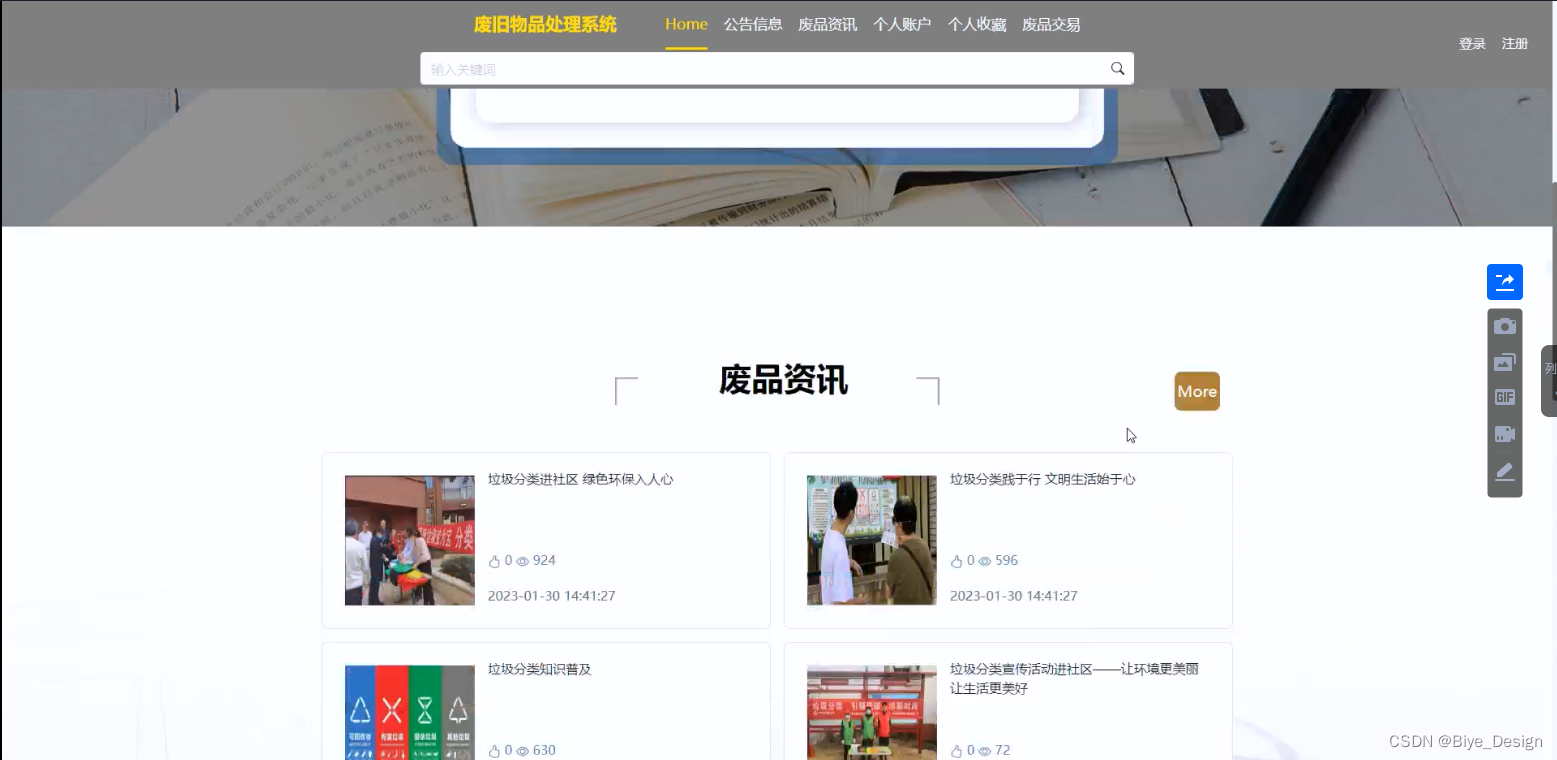Open article 垃圾分类宣传活动进社区
This screenshot has width=1557, height=760.
point(1074,679)
